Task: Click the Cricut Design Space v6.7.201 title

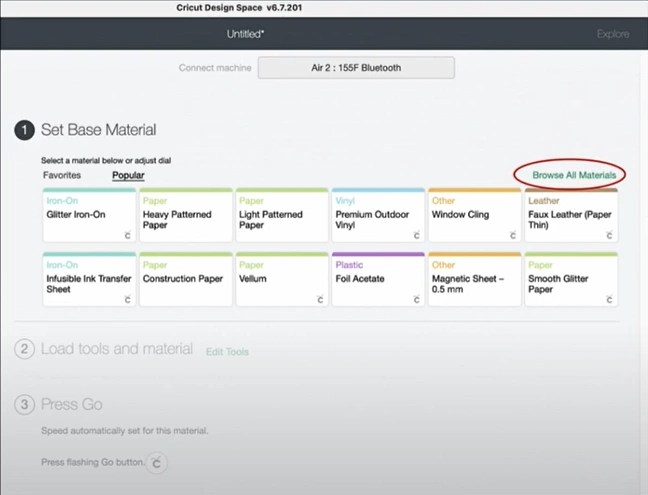Action: tap(239, 7)
